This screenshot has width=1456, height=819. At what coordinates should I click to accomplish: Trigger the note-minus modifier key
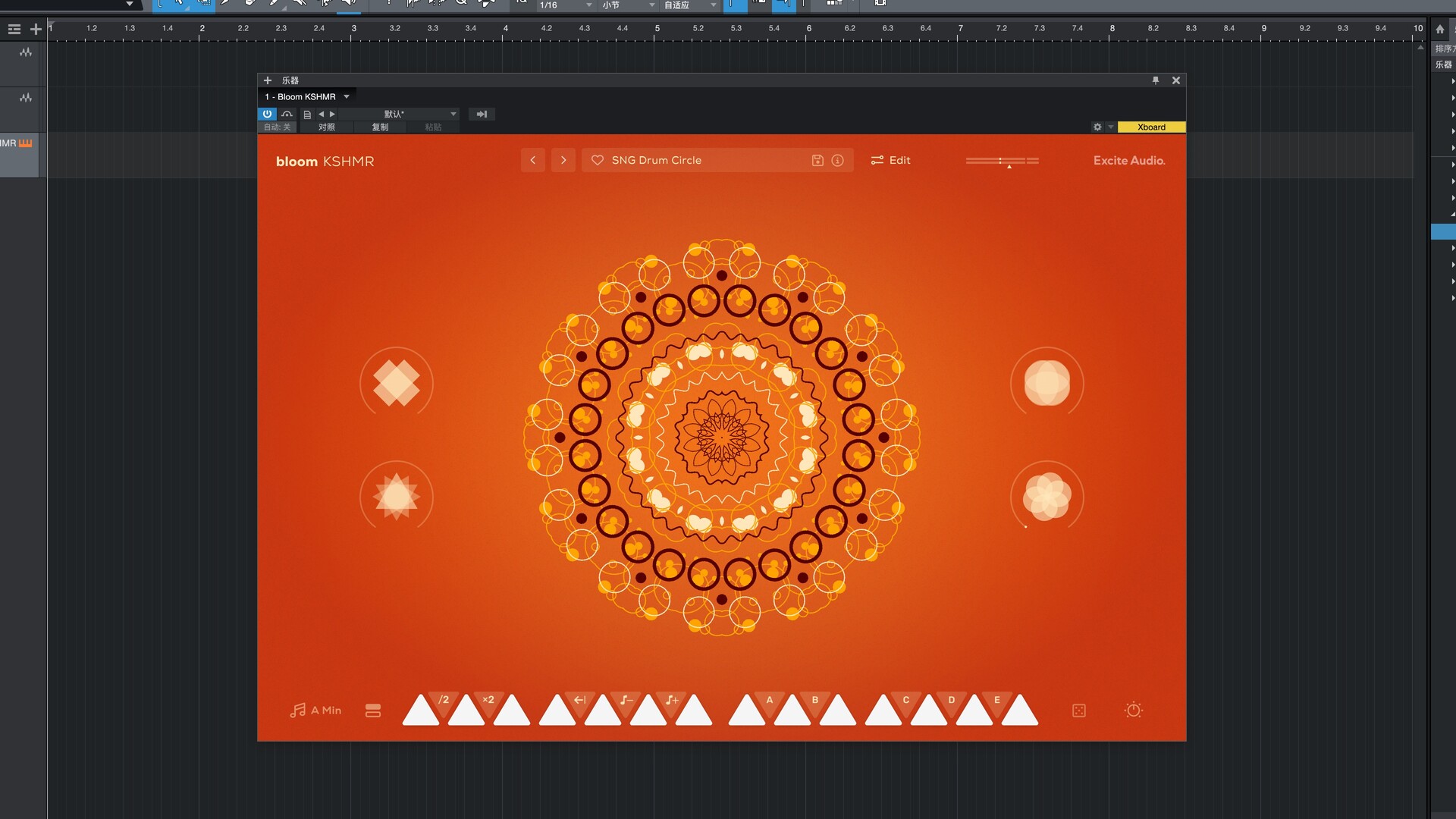click(626, 701)
